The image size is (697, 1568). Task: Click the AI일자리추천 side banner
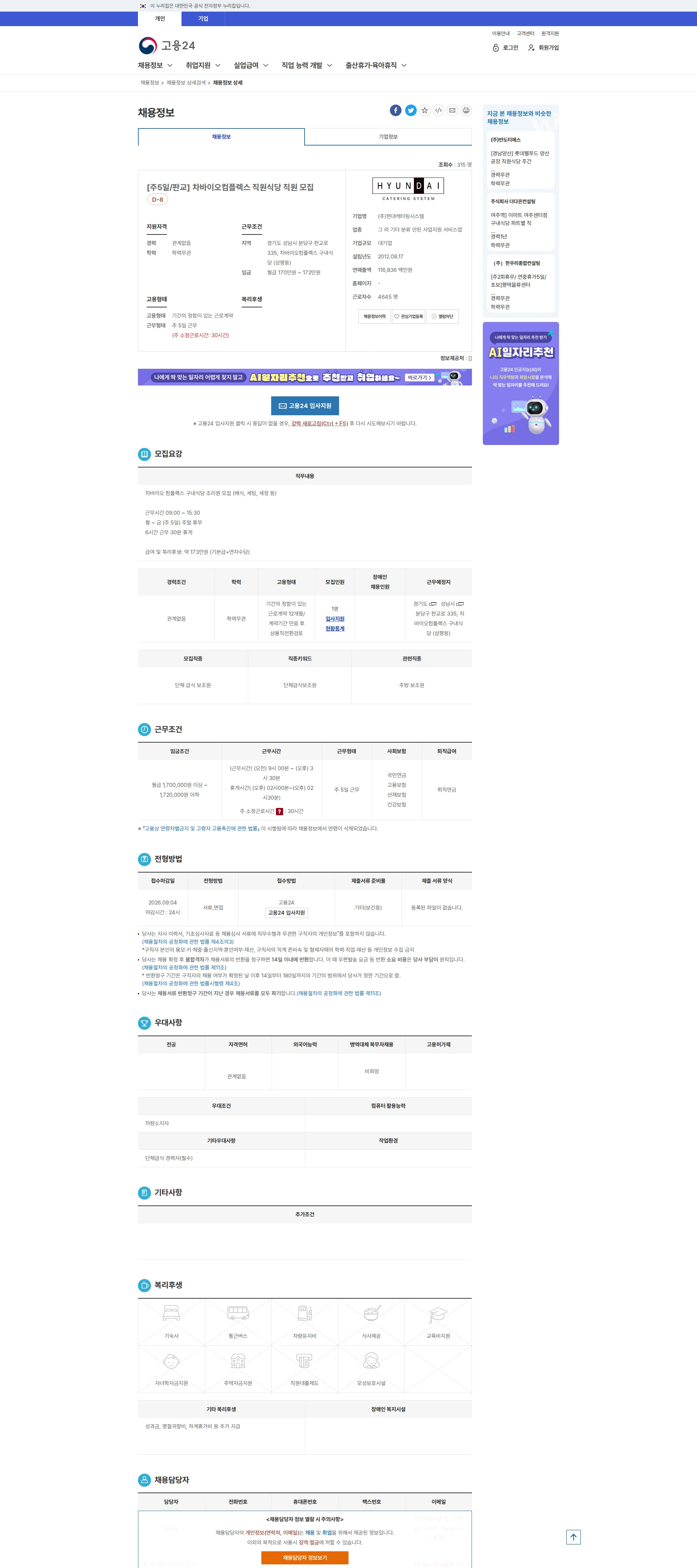coord(521,384)
